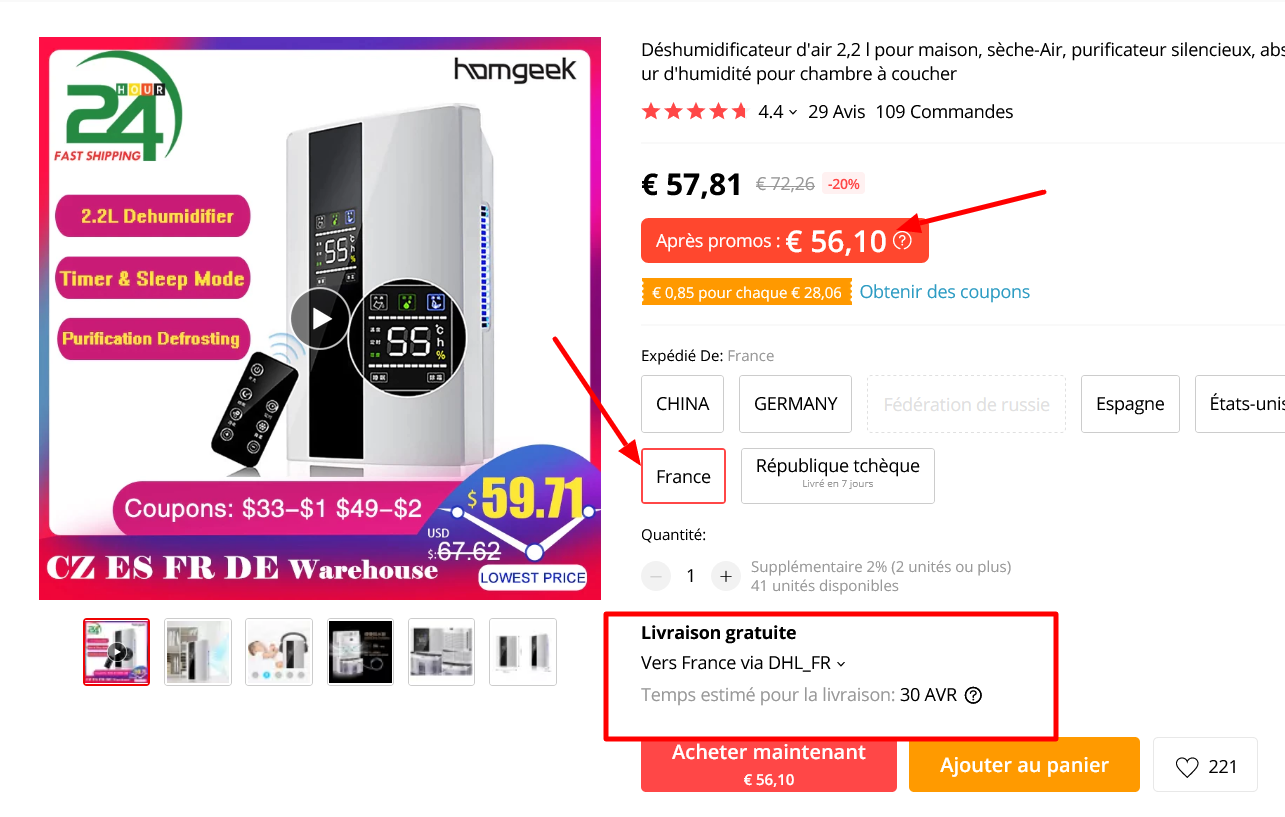Screen dimensions: 1285x817
Task: Open Obtenir des coupons
Action: [944, 291]
